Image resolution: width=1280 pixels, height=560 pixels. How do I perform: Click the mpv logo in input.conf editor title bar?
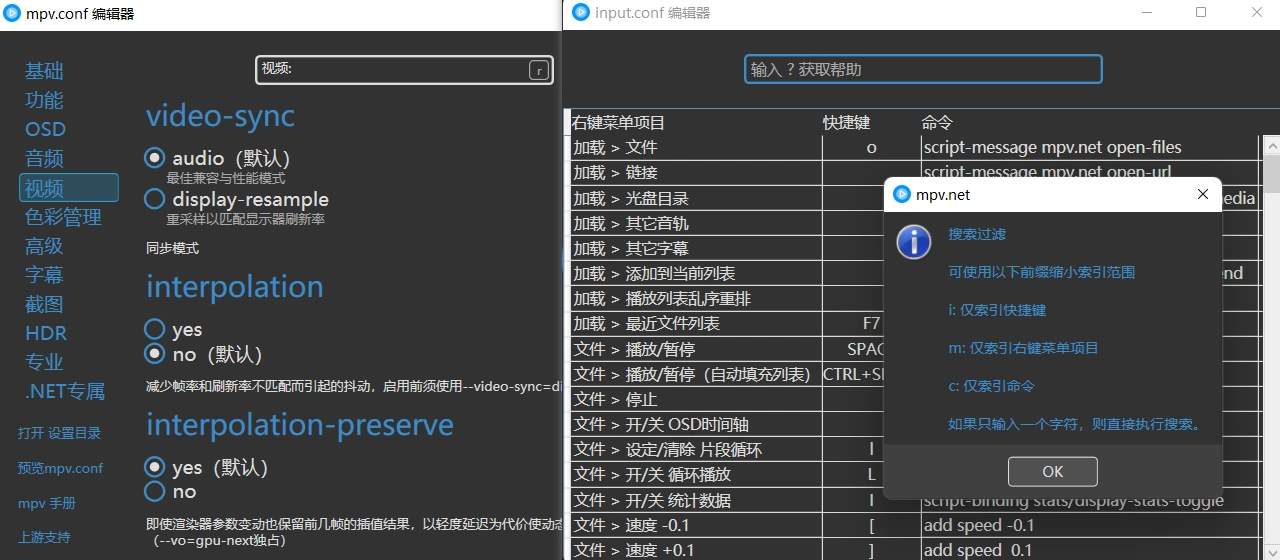click(581, 12)
